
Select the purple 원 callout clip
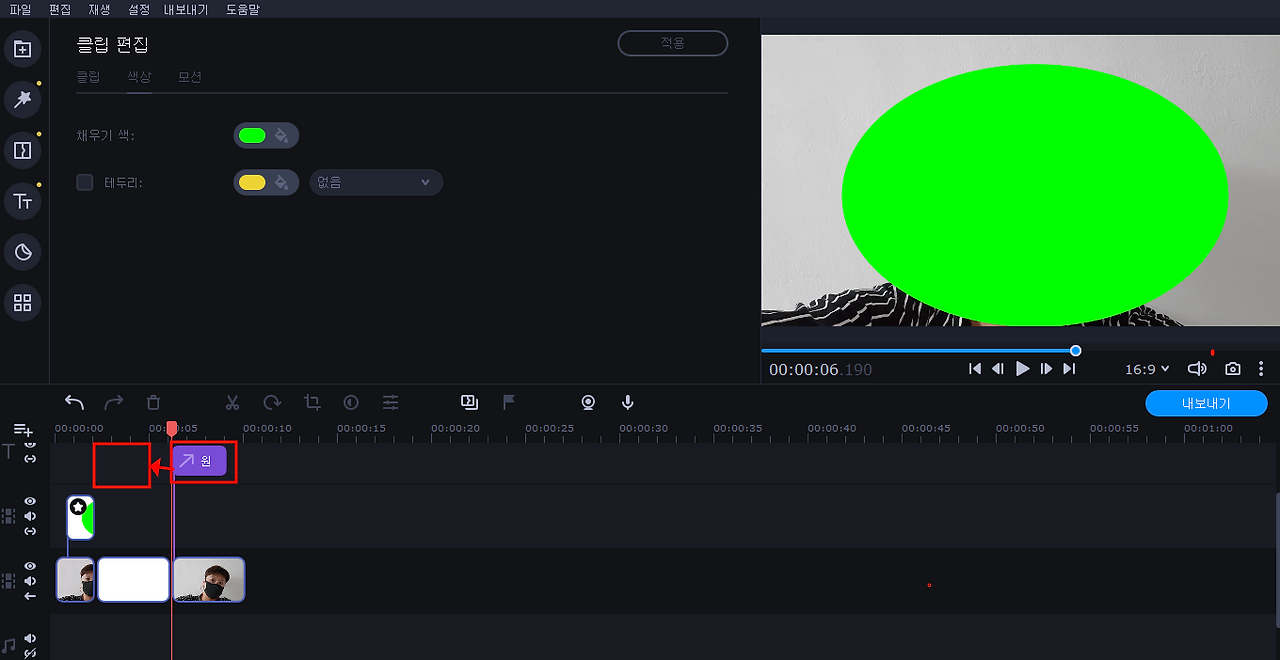[200, 461]
